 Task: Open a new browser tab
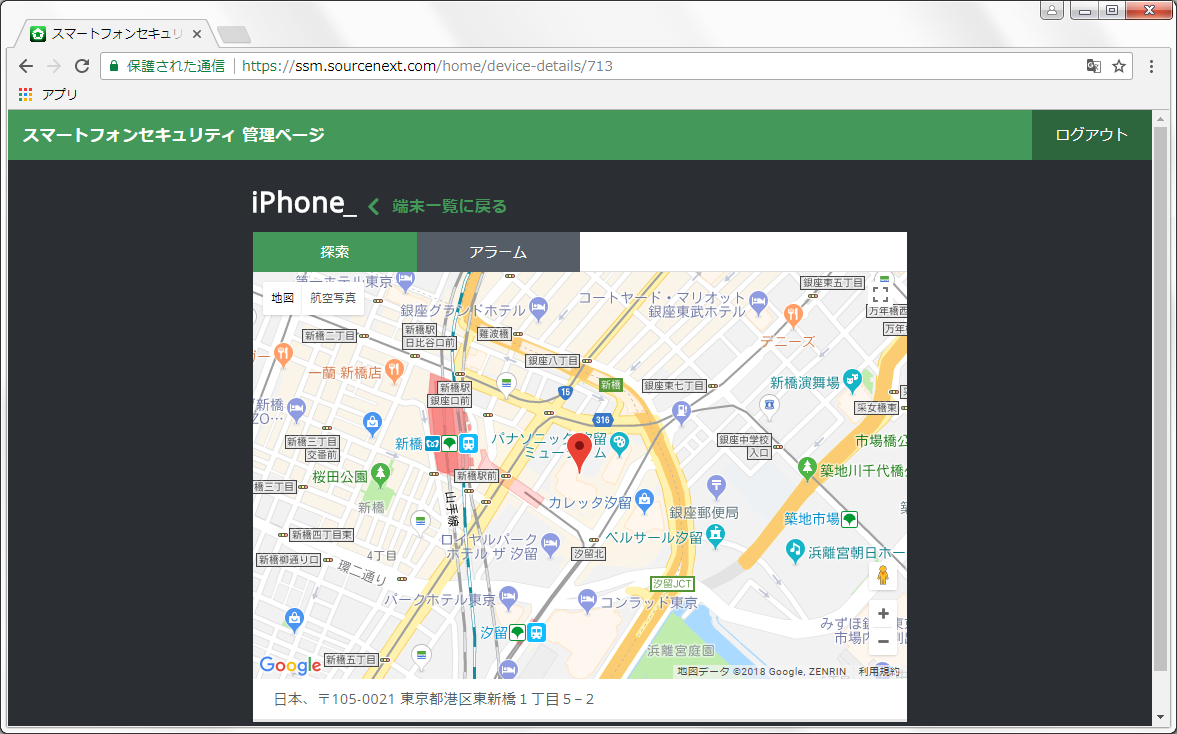[x=233, y=35]
